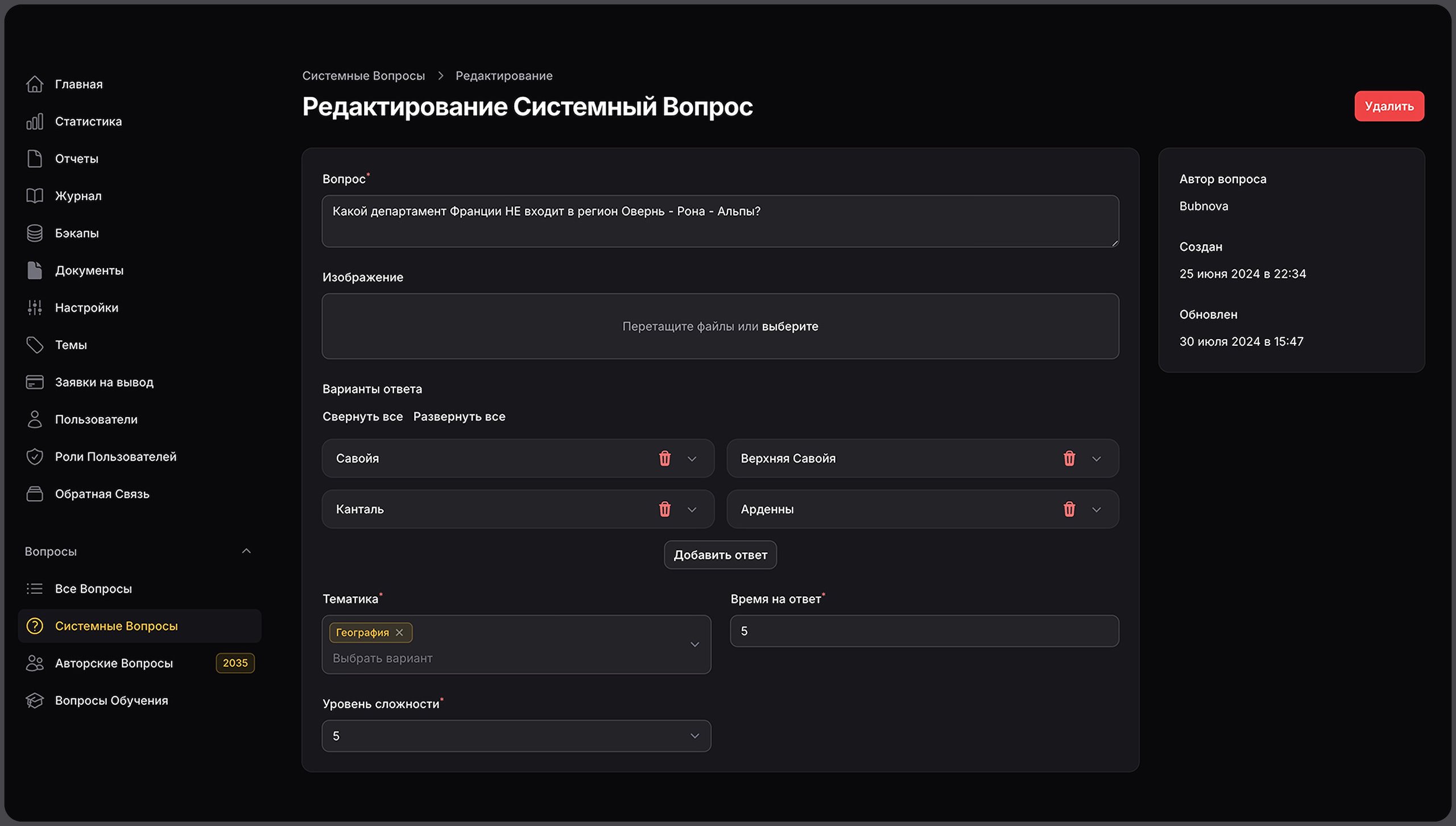Click the Настройки sliders icon

point(35,308)
